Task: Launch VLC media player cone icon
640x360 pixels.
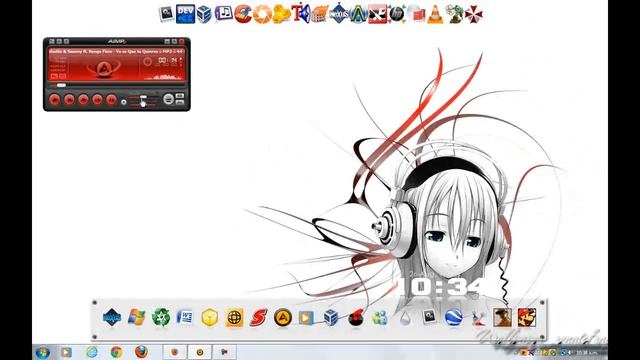Action: 435,15
